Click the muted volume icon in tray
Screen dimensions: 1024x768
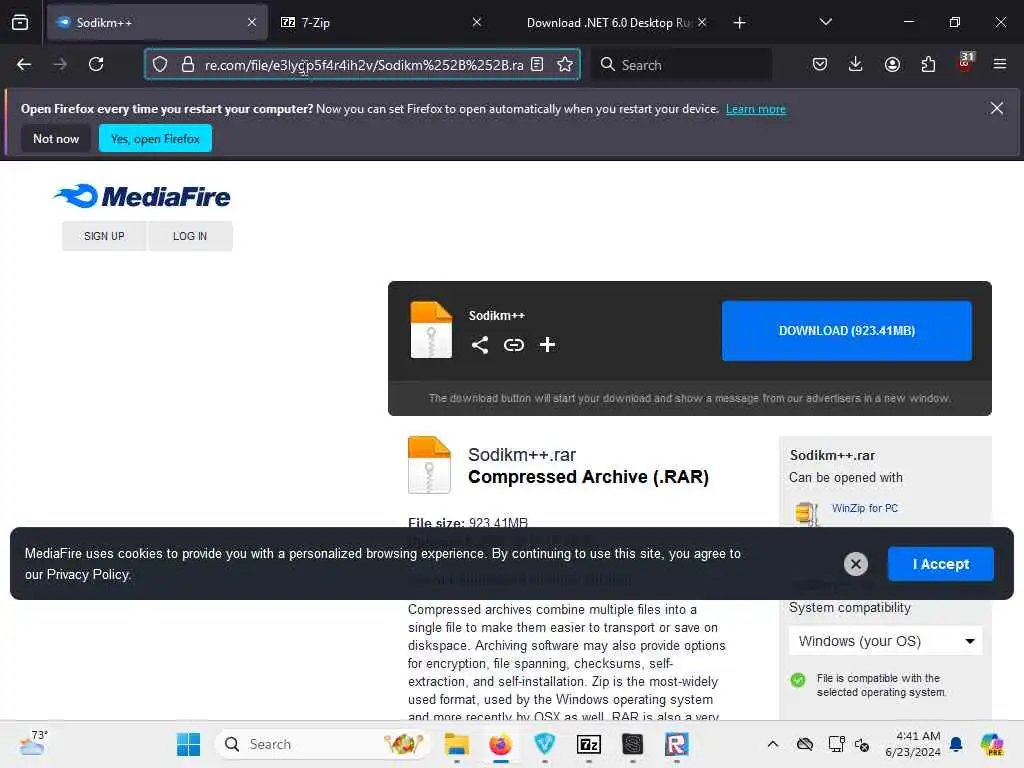point(862,744)
